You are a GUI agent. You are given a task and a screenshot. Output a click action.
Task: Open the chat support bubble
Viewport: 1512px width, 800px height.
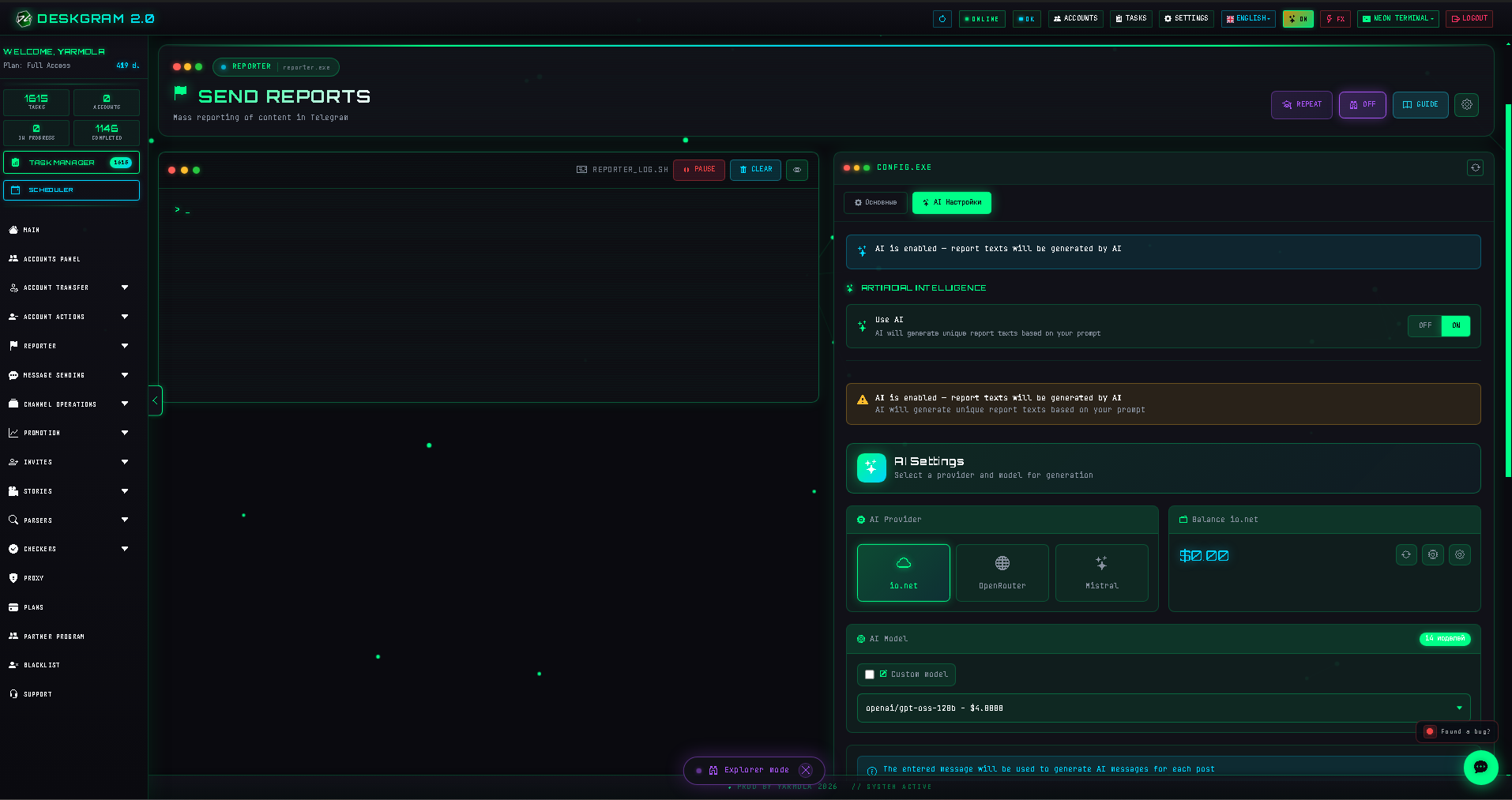pyautogui.click(x=1480, y=767)
